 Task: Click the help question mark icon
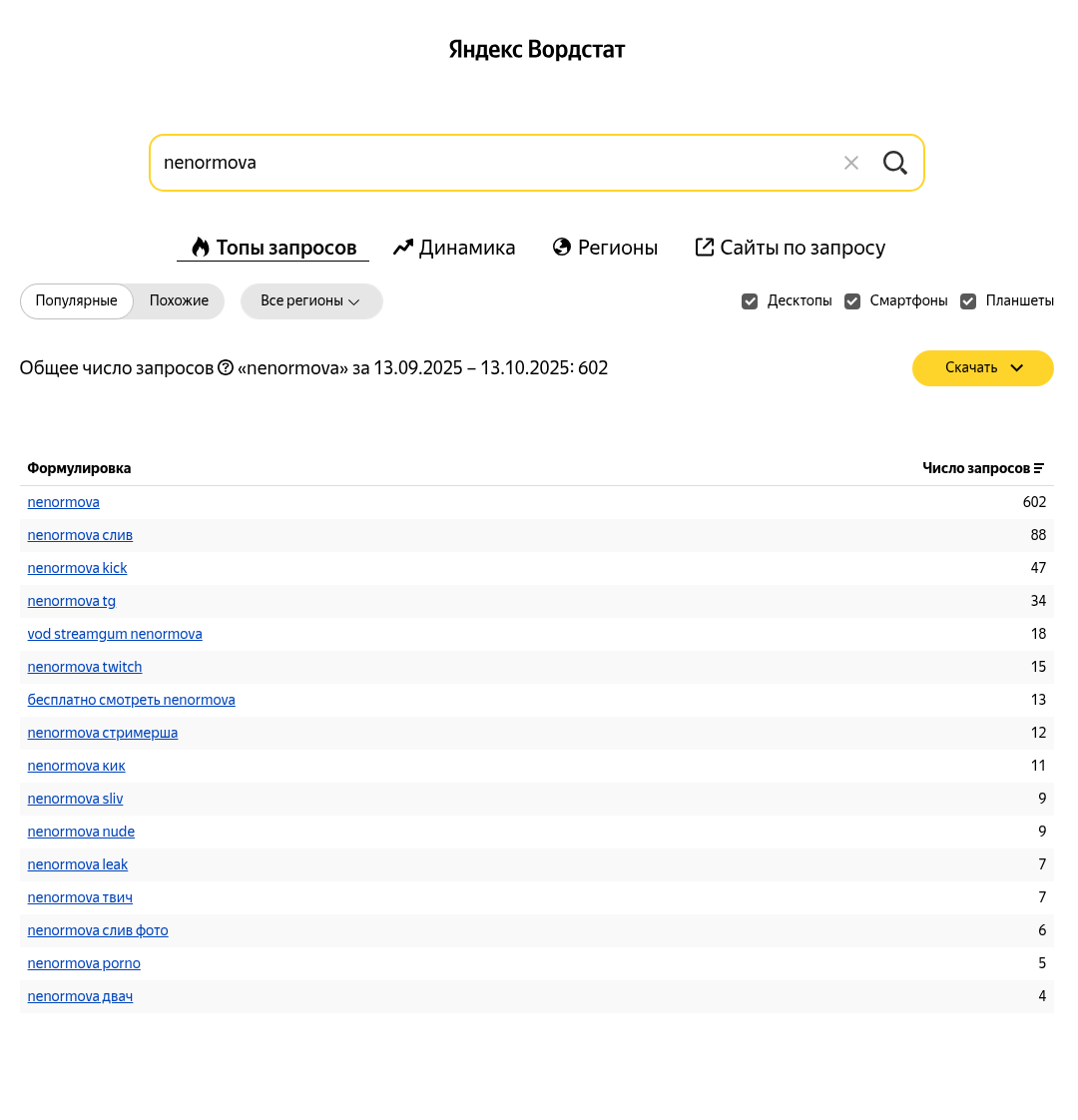pyautogui.click(x=226, y=368)
